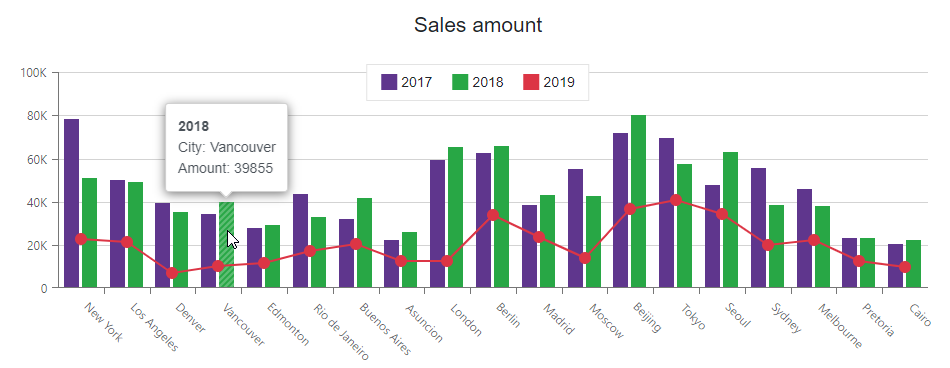Click the Beijing 2018 green bar
Image resolution: width=950 pixels, height=368 pixels.
tap(638, 201)
